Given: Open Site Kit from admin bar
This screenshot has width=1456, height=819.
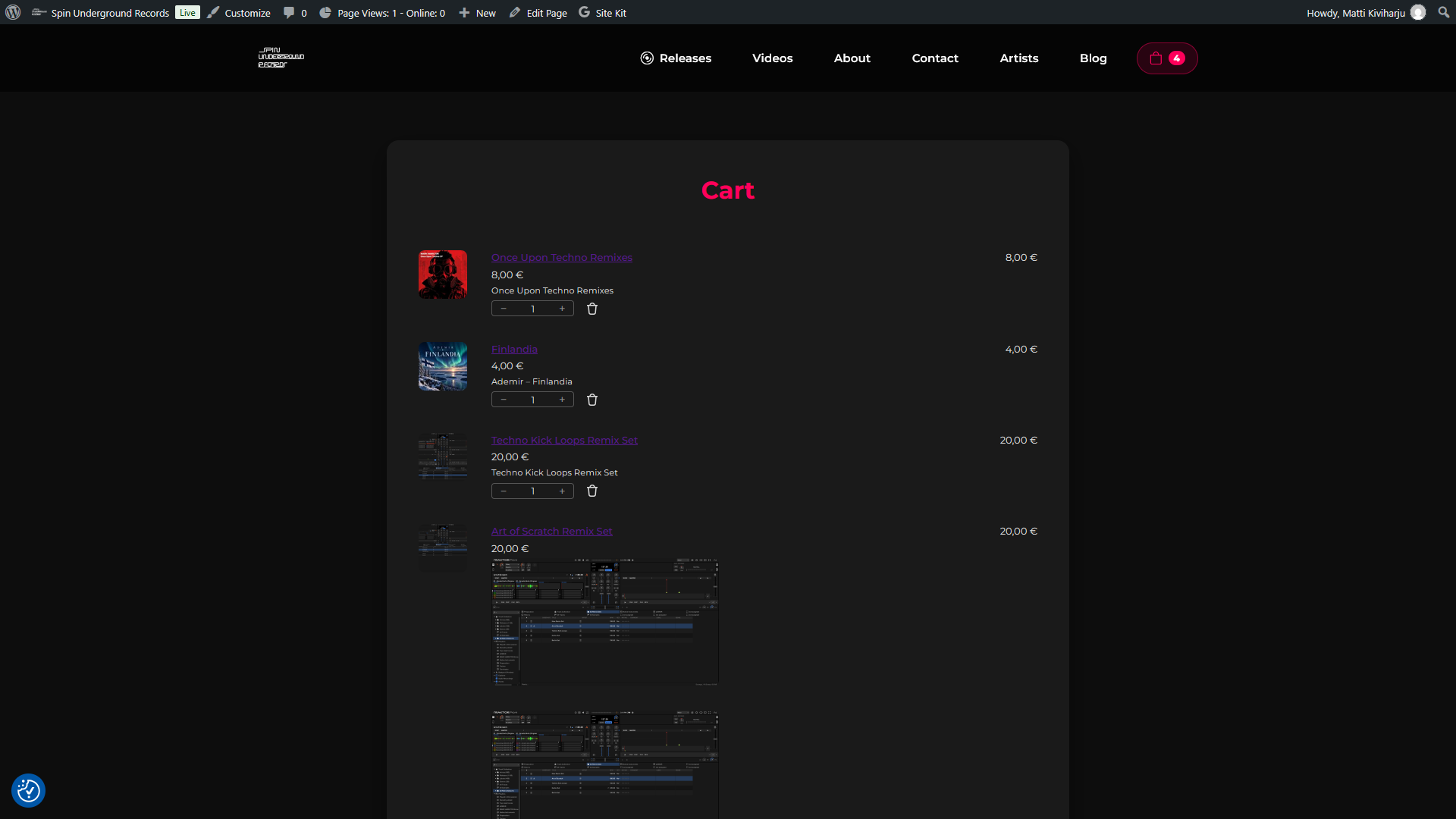Looking at the screenshot, I should click(602, 13).
